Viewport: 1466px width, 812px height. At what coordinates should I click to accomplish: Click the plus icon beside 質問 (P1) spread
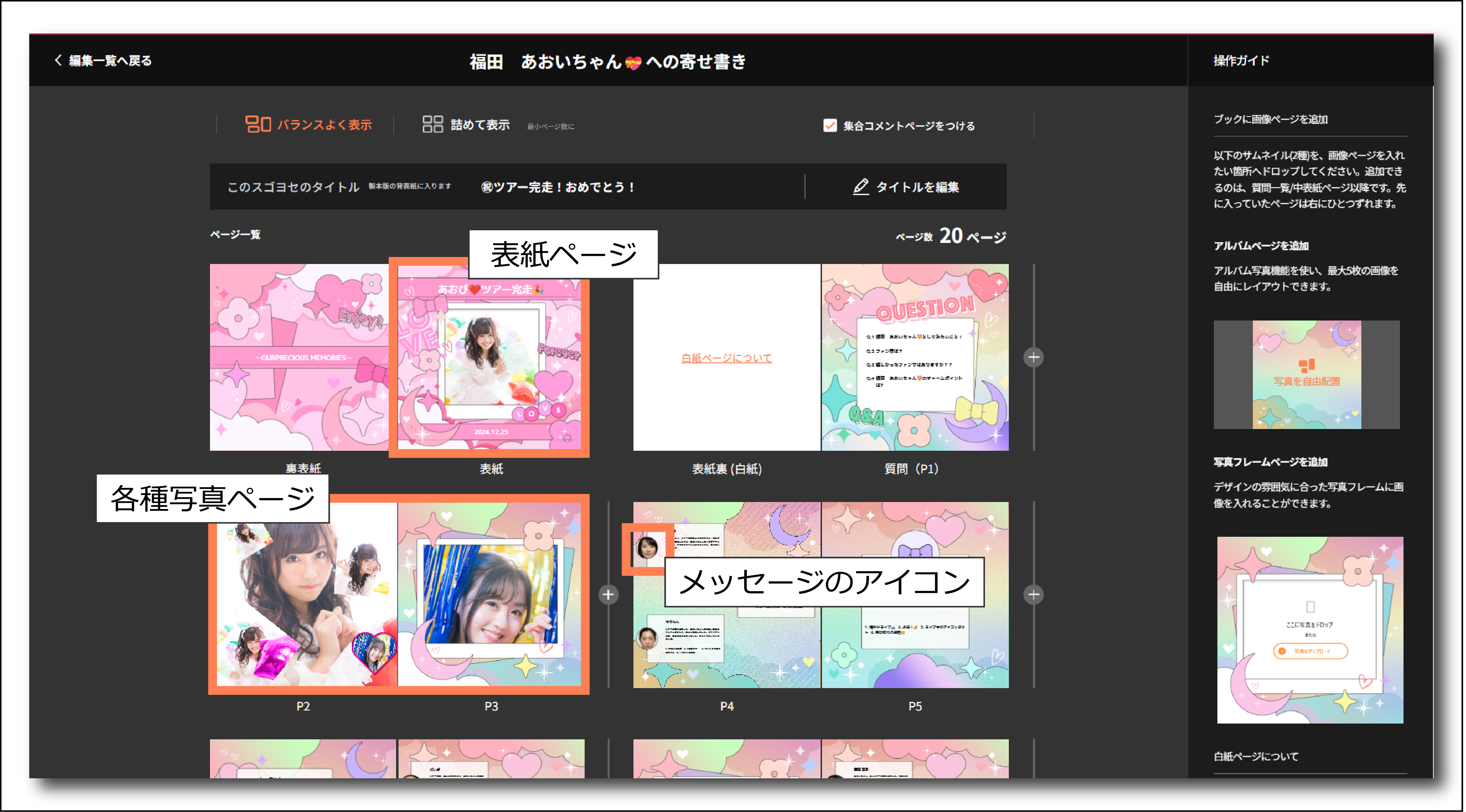tap(1034, 357)
